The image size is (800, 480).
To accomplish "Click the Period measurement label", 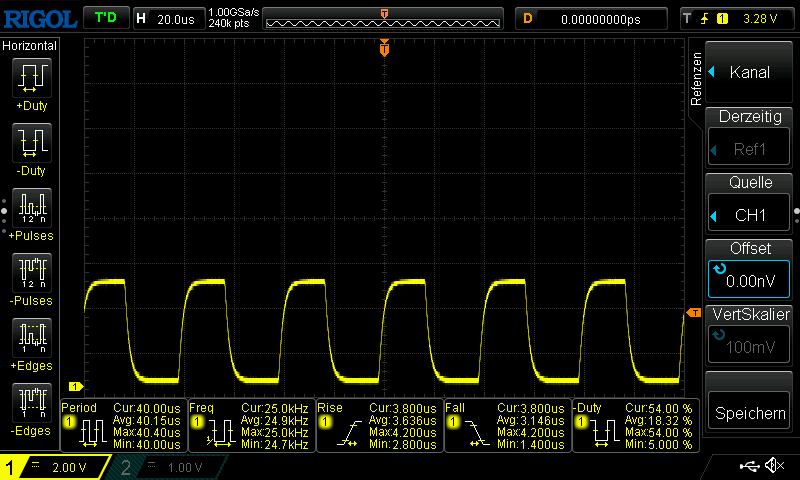I will 79,408.
